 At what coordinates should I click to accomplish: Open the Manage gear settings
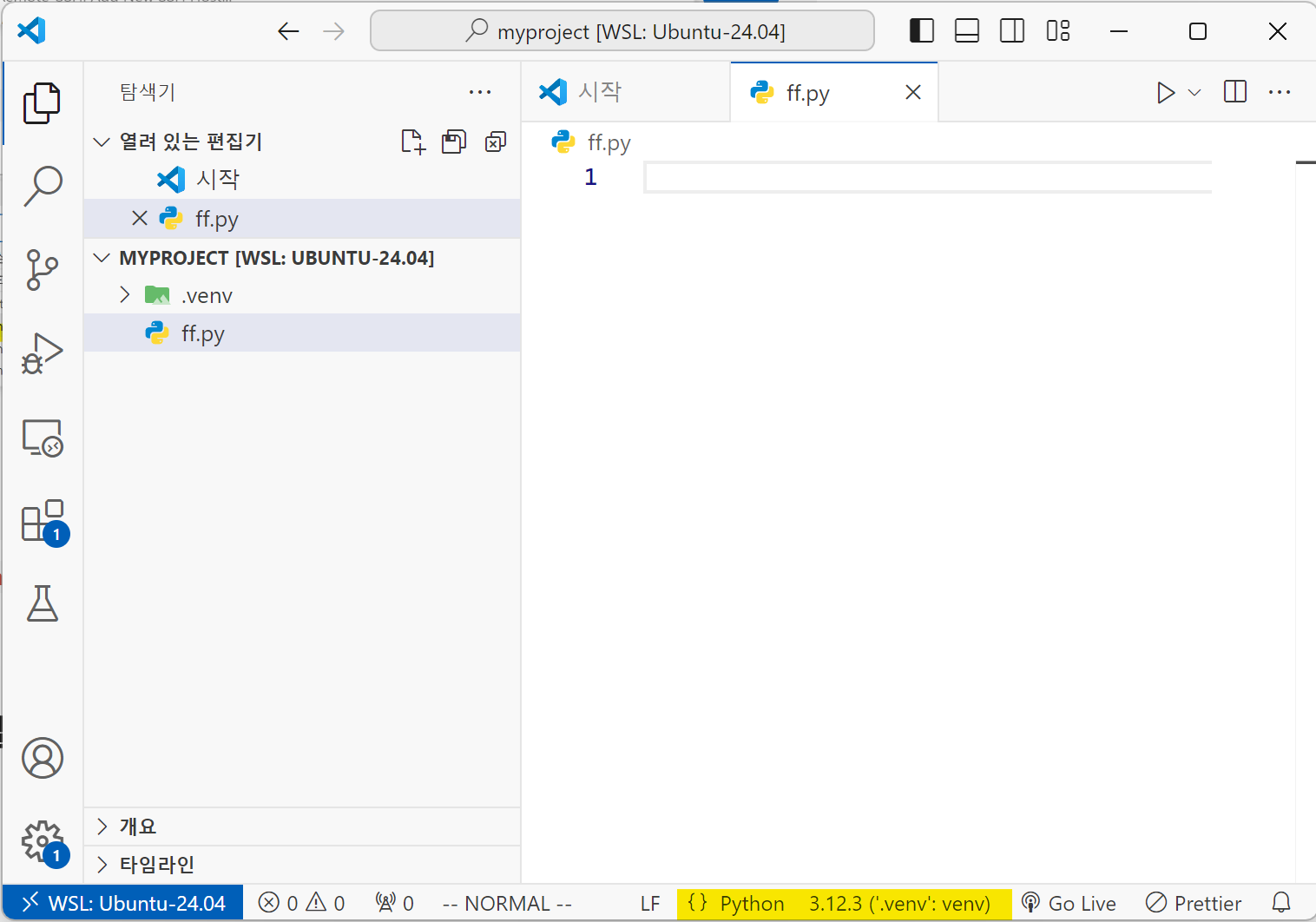(43, 841)
